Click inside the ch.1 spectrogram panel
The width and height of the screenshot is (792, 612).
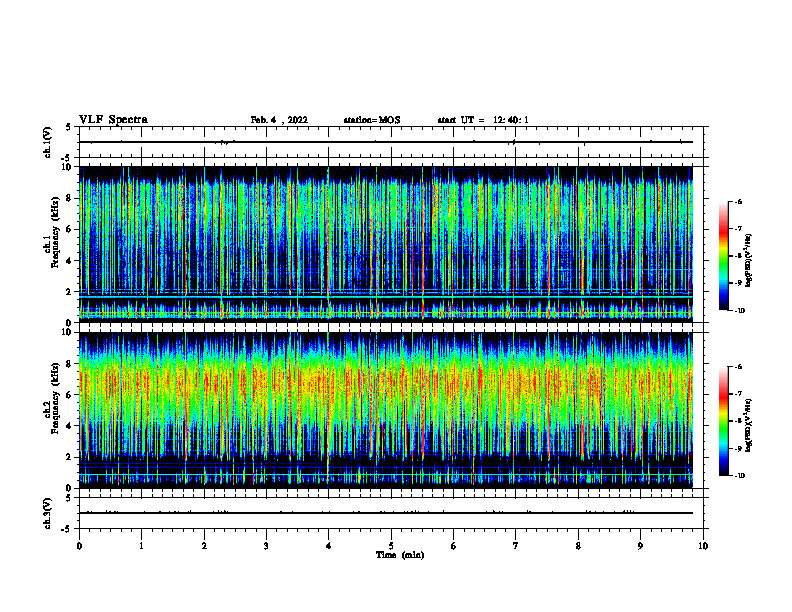(386, 244)
